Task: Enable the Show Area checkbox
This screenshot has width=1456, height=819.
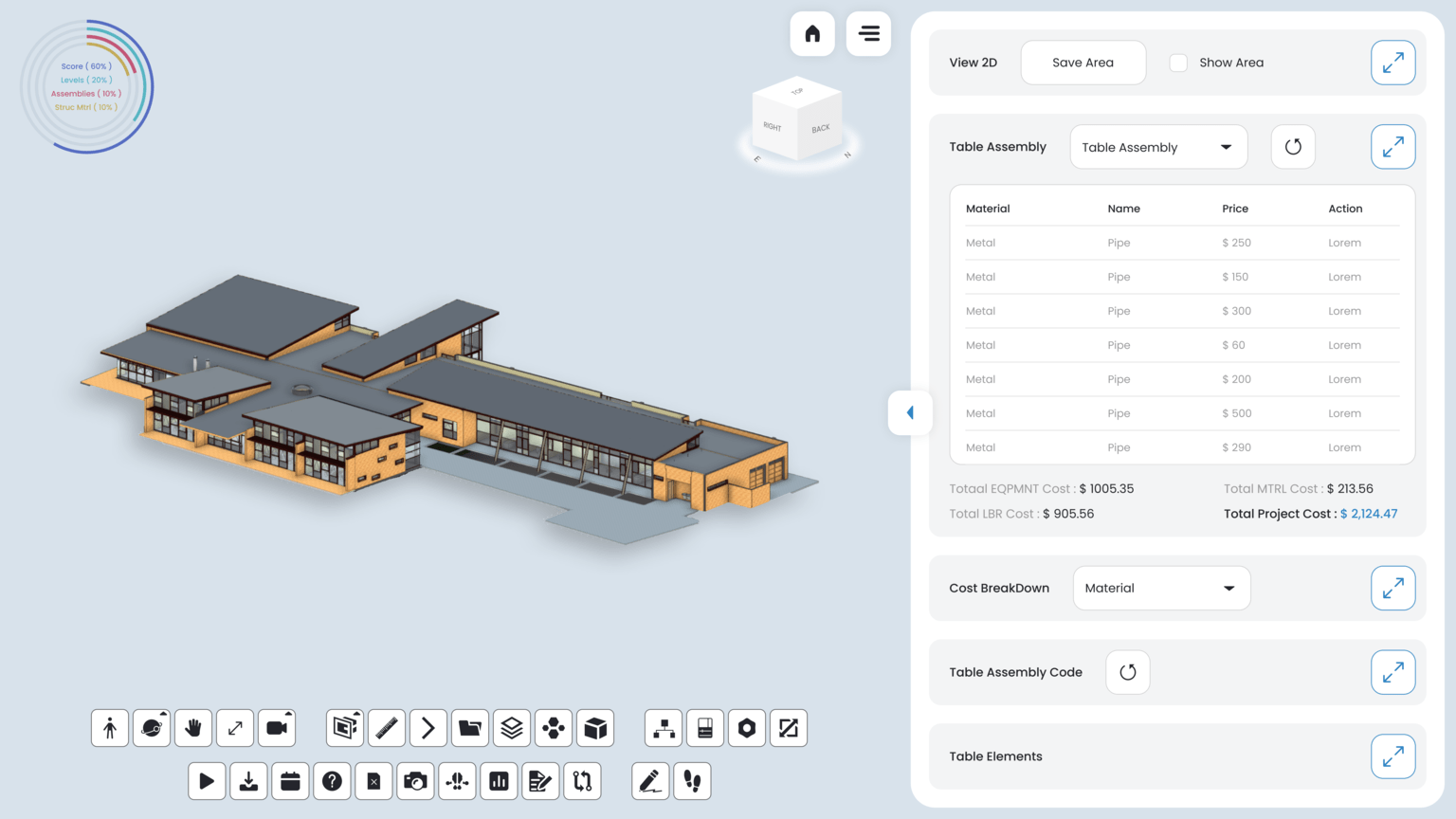Action: point(1178,63)
